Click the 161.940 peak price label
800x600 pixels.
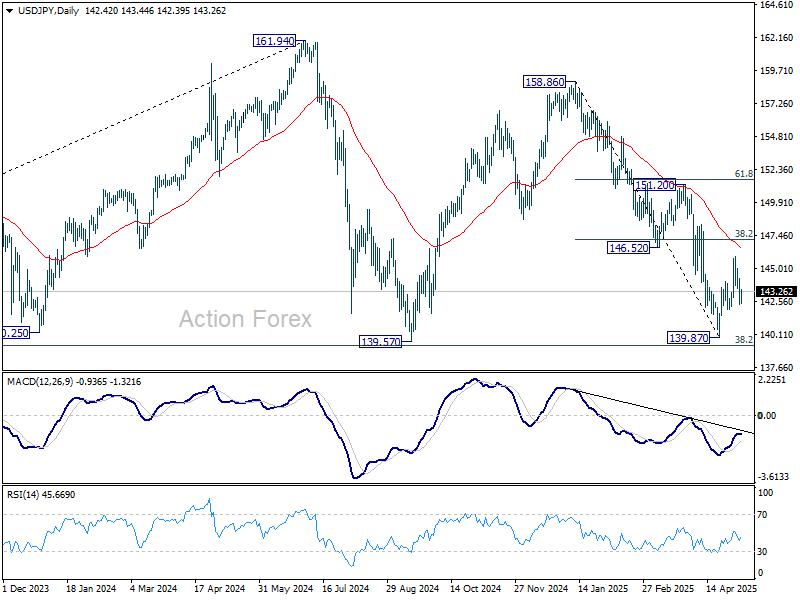tap(276, 42)
